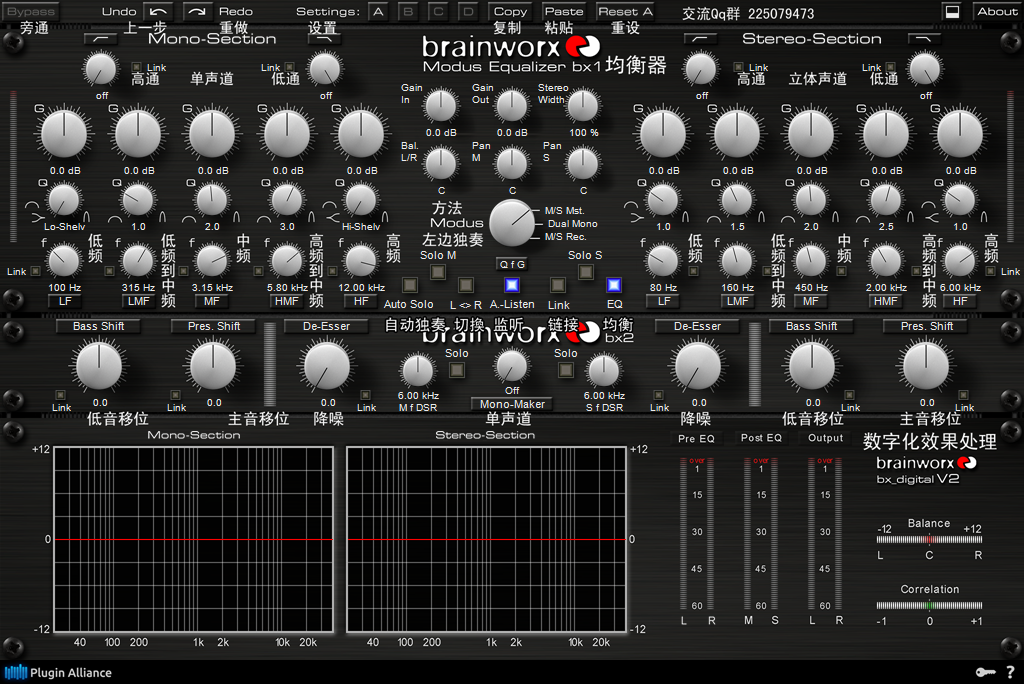Open the license key icon
This screenshot has height=684, width=1024.
click(985, 672)
